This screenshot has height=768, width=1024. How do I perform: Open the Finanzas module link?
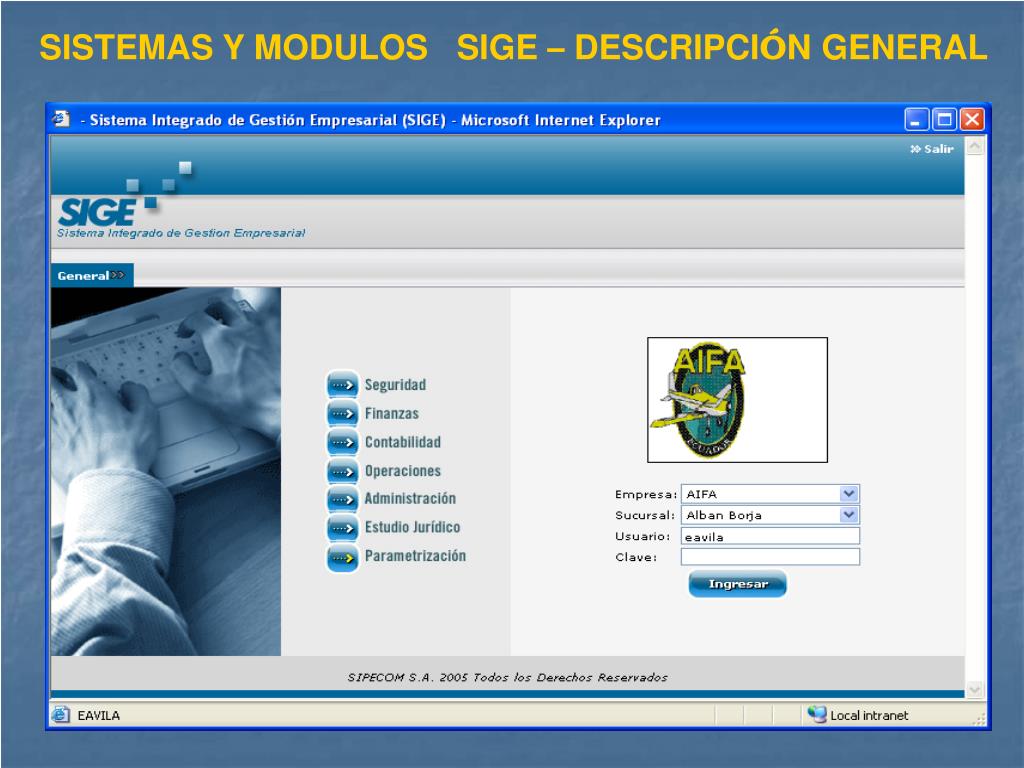392,413
